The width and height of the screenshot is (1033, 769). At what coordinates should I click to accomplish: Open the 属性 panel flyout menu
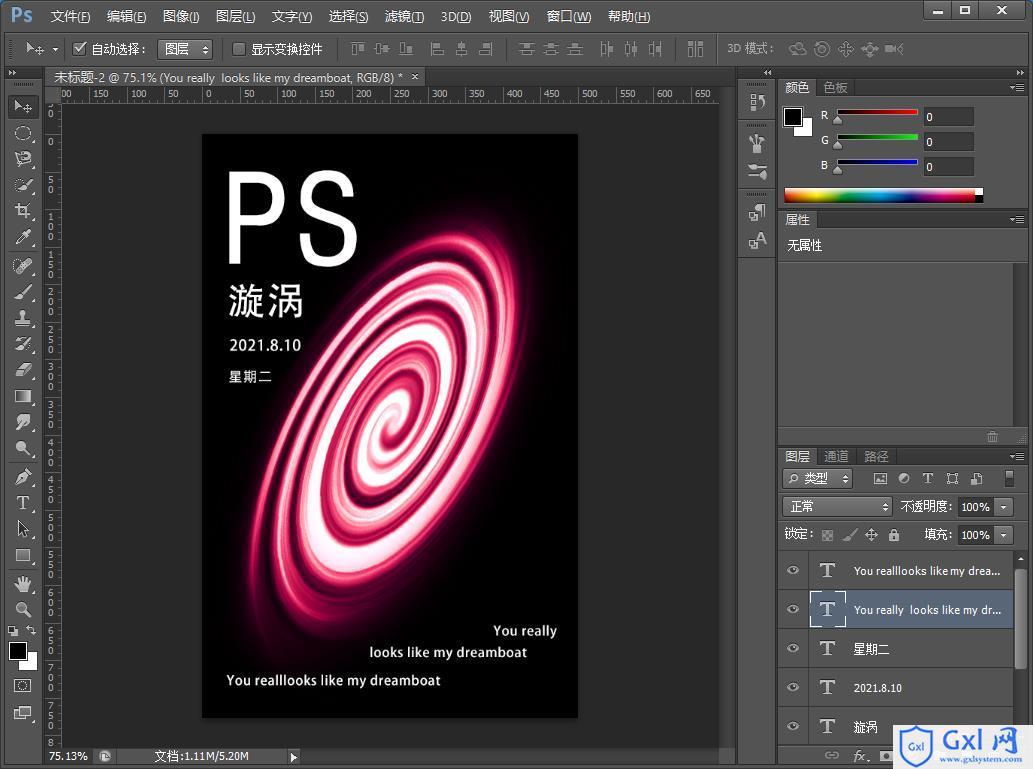[1017, 219]
